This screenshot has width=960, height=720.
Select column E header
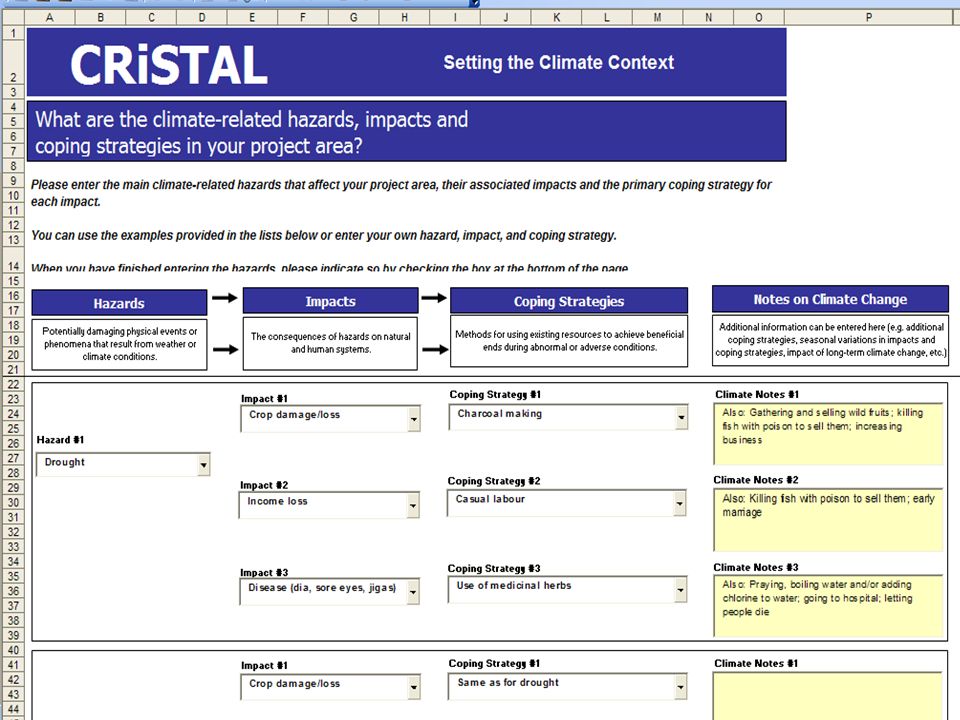coord(252,18)
